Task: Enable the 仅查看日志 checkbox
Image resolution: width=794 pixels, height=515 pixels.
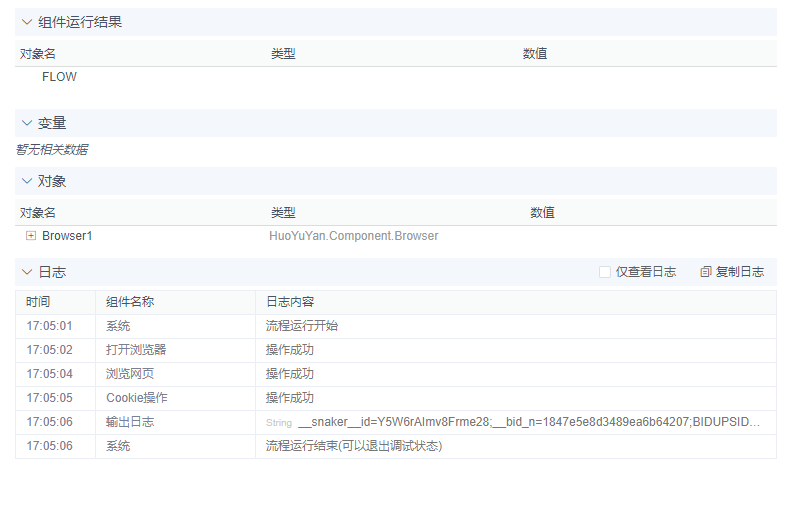Action: (x=605, y=272)
